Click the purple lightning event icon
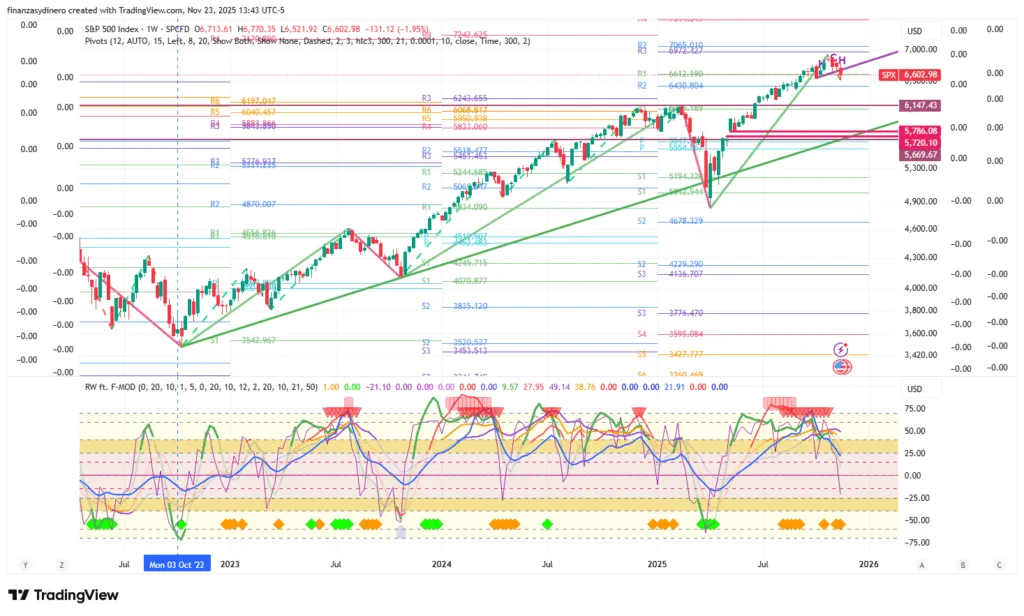 pyautogui.click(x=841, y=349)
